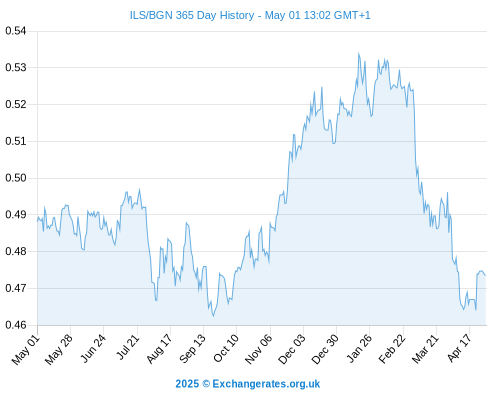The image size is (495, 400).
Task: Click the Nov 06 date label
Action: coord(258,349)
